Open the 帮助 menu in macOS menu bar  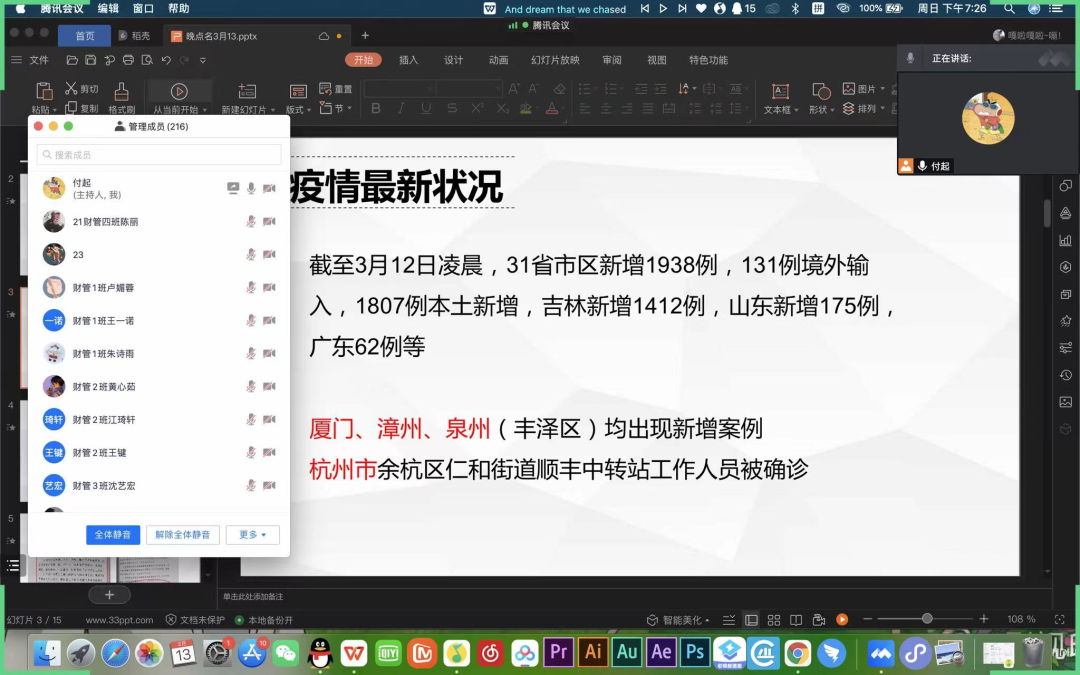178,8
